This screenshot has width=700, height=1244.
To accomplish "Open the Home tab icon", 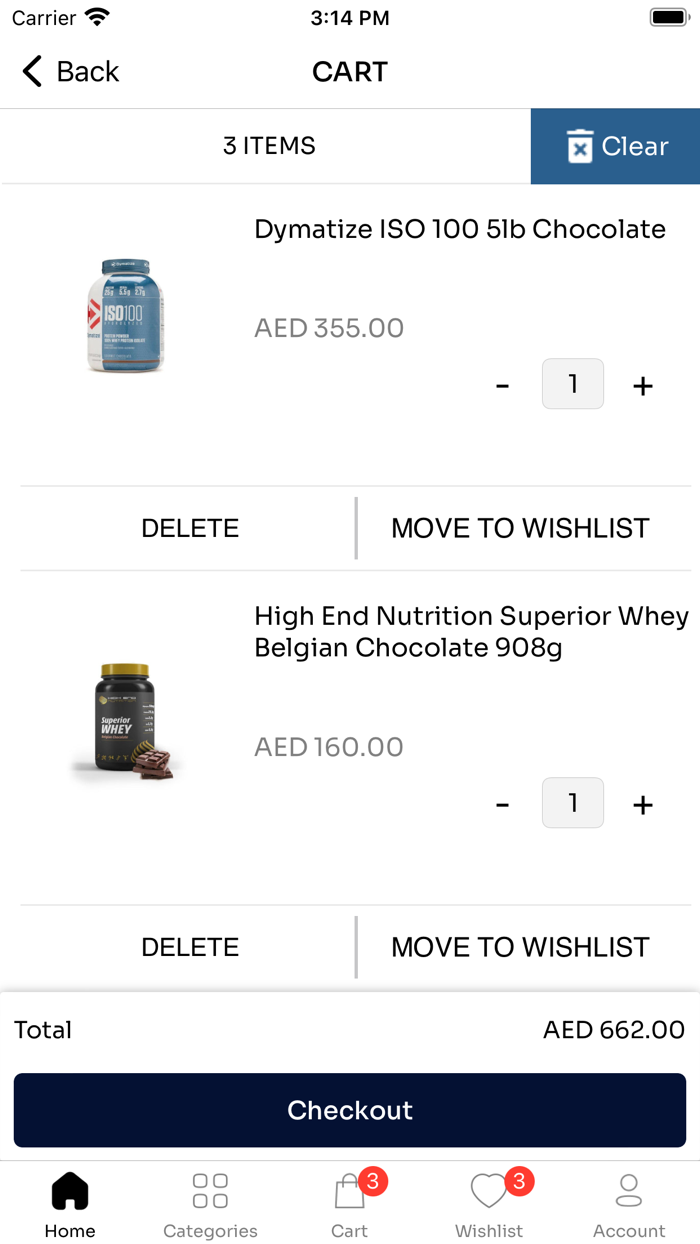I will coord(69,1190).
